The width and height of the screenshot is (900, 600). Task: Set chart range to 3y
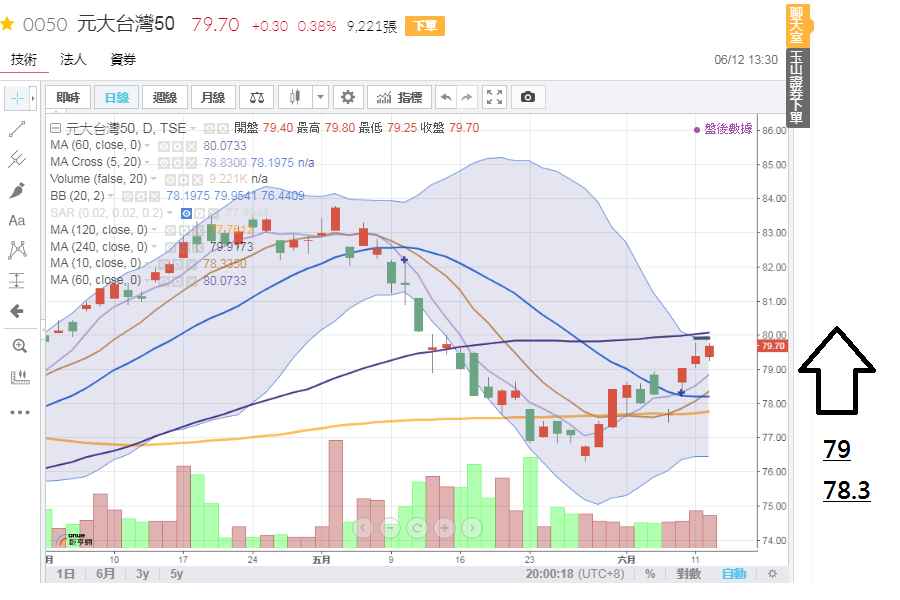pos(142,574)
